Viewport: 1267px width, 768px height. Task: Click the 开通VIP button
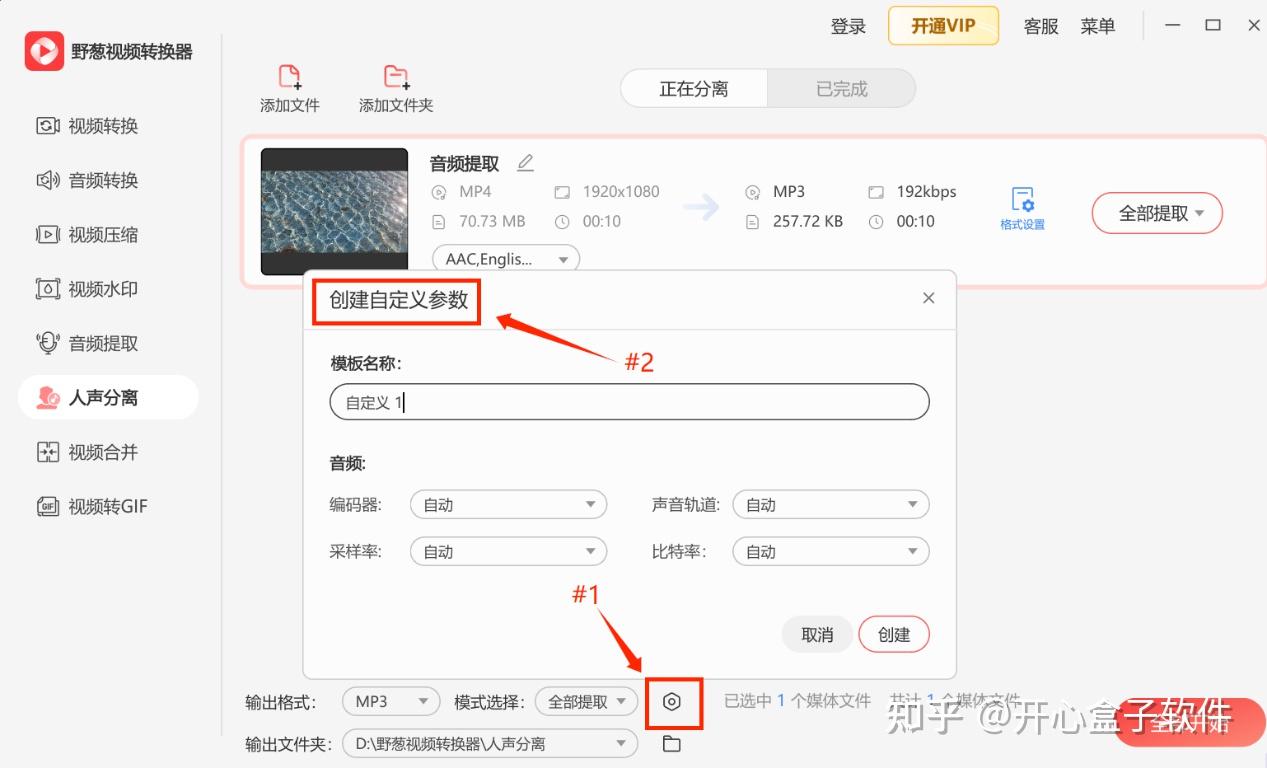tap(943, 26)
